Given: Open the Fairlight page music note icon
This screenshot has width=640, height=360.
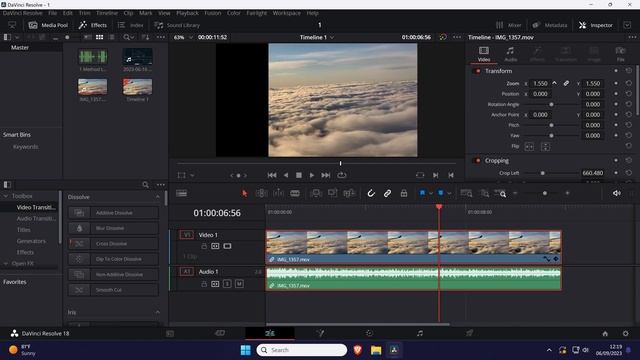Looking at the screenshot, I should 420,333.
